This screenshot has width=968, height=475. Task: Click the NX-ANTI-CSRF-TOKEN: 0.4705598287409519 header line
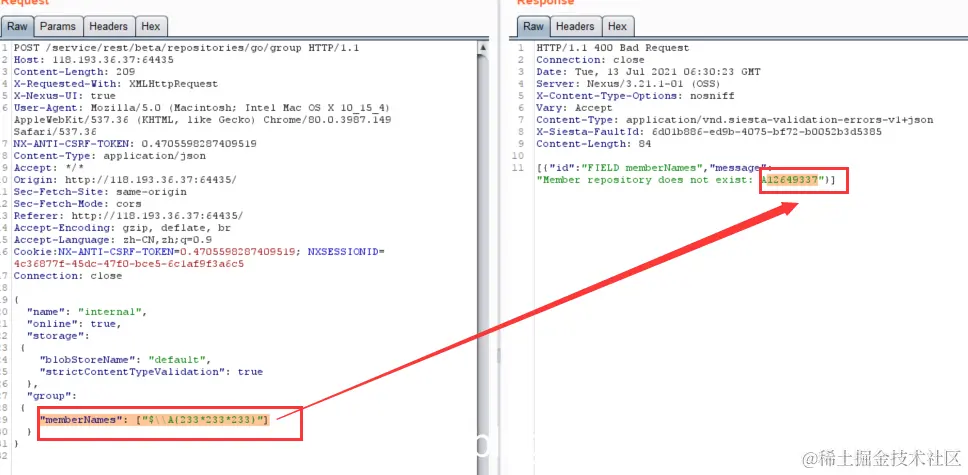click(x=135, y=143)
